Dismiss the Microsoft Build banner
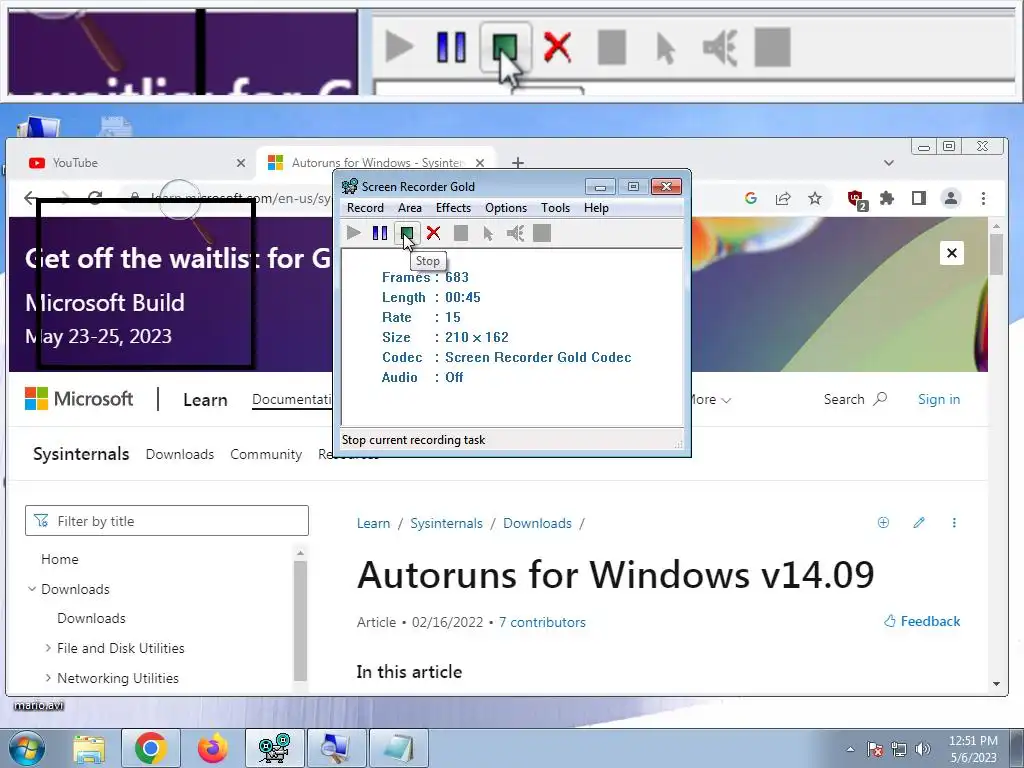 (952, 253)
